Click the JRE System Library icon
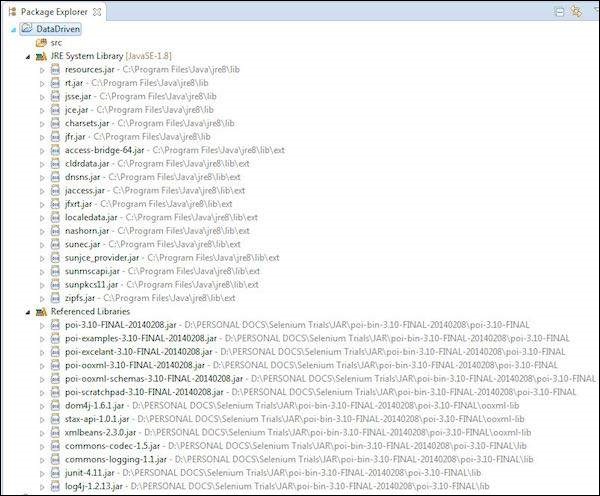The image size is (600, 496). tap(41, 56)
